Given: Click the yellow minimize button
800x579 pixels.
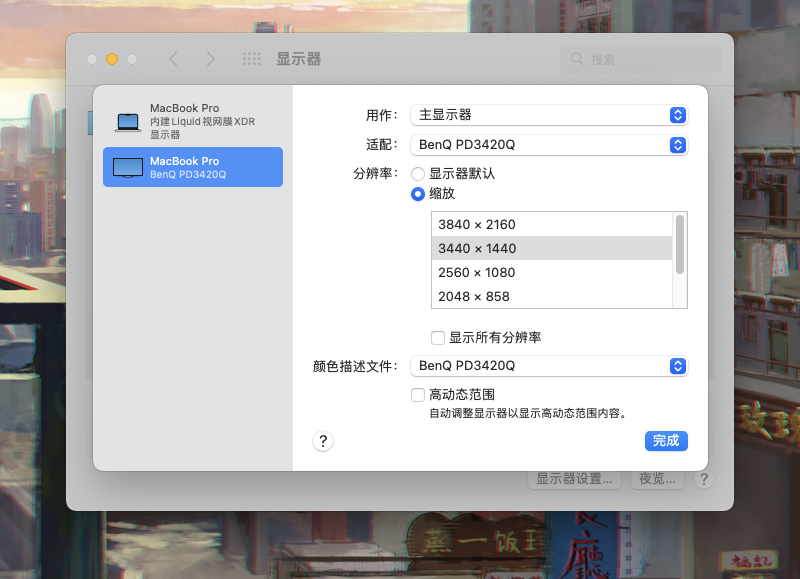Looking at the screenshot, I should click(x=112, y=59).
